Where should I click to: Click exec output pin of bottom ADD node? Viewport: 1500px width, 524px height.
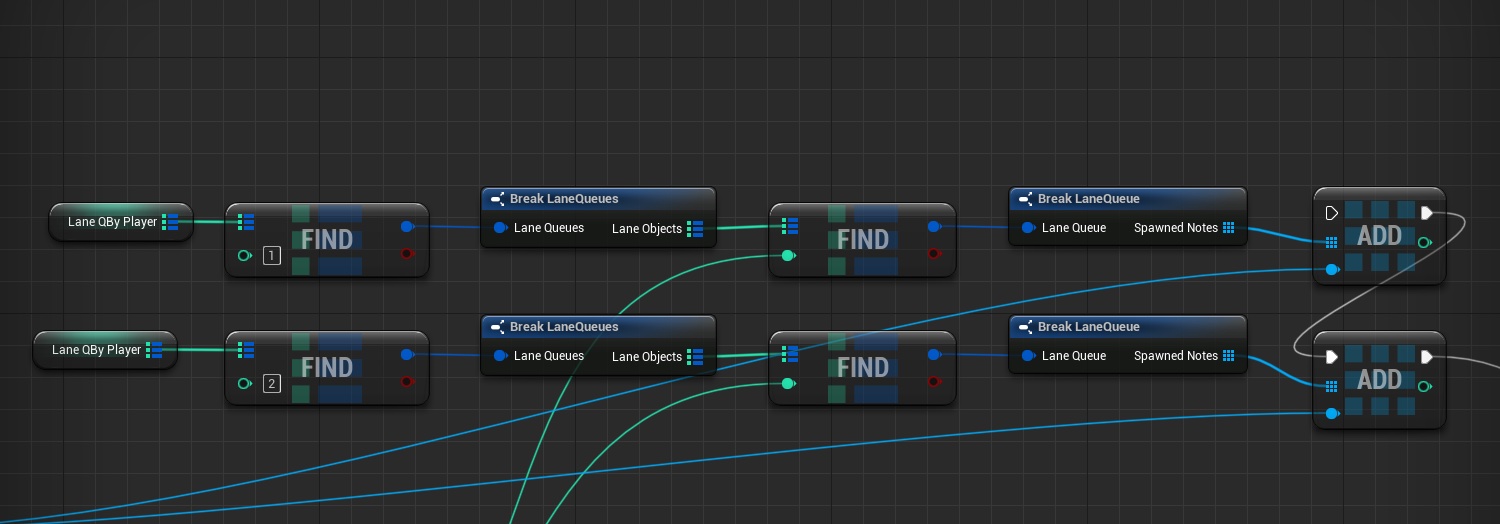pyautogui.click(x=1426, y=357)
